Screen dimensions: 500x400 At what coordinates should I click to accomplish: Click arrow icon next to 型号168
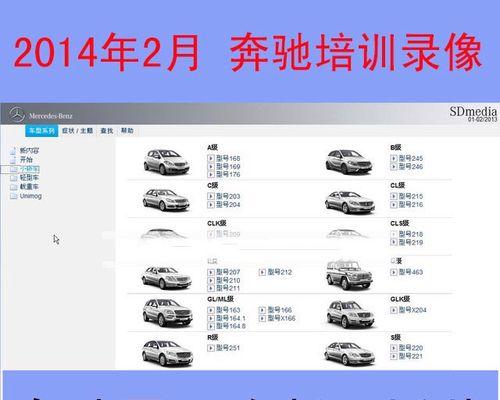pyautogui.click(x=211, y=158)
